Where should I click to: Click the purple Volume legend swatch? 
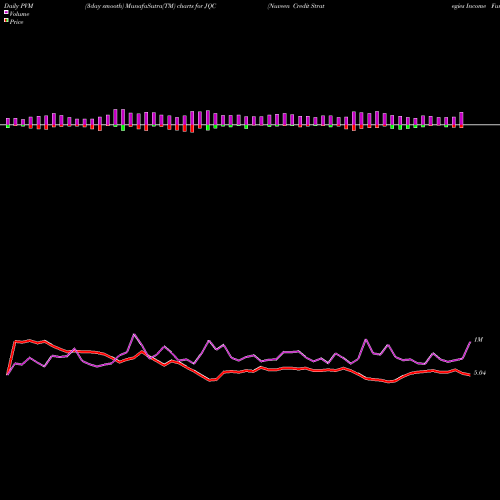[x=6, y=12]
